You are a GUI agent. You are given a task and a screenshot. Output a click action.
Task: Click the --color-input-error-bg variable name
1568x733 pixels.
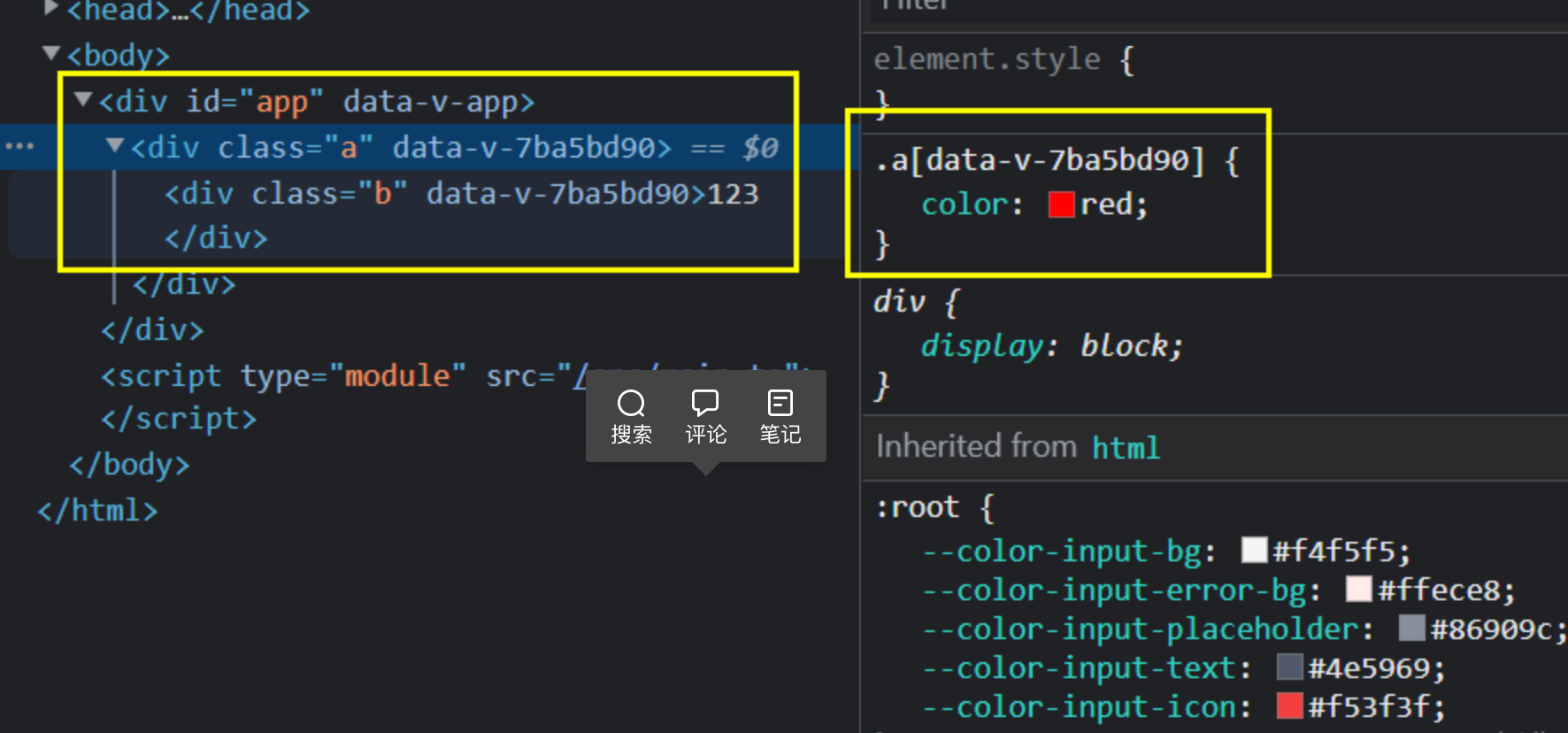click(1114, 590)
